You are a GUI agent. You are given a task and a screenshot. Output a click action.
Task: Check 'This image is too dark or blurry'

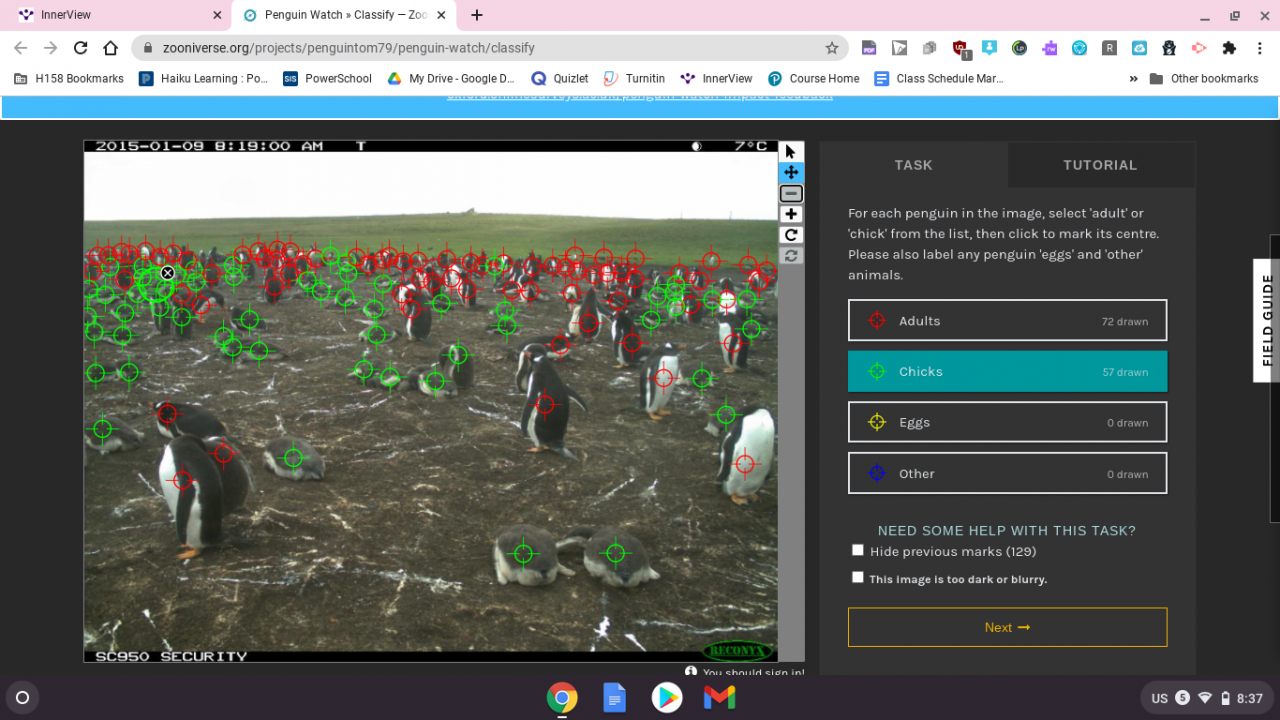pos(857,577)
